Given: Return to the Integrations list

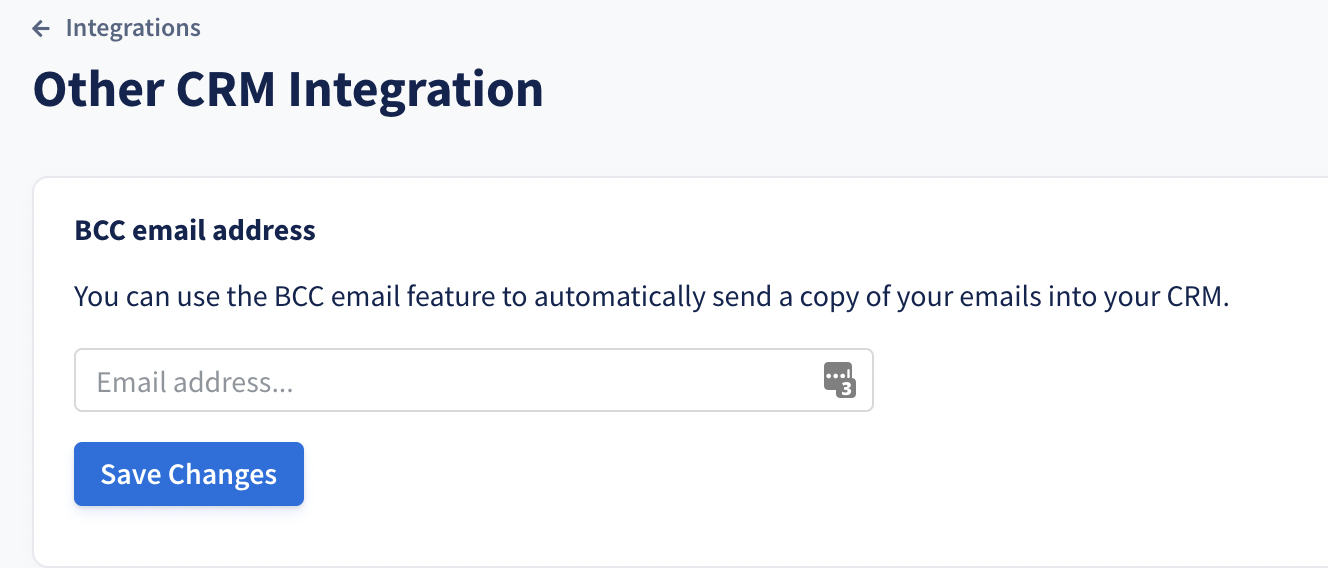Looking at the screenshot, I should tap(133, 28).
